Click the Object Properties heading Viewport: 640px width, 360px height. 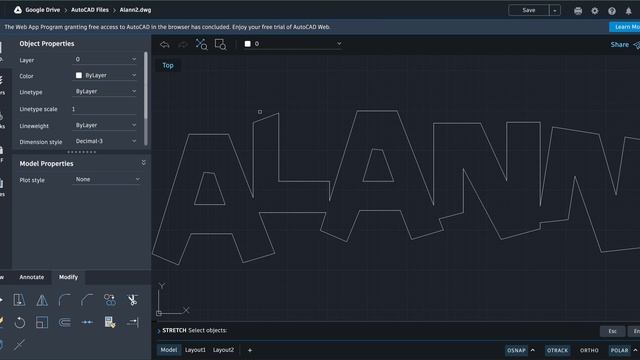tap(47, 44)
